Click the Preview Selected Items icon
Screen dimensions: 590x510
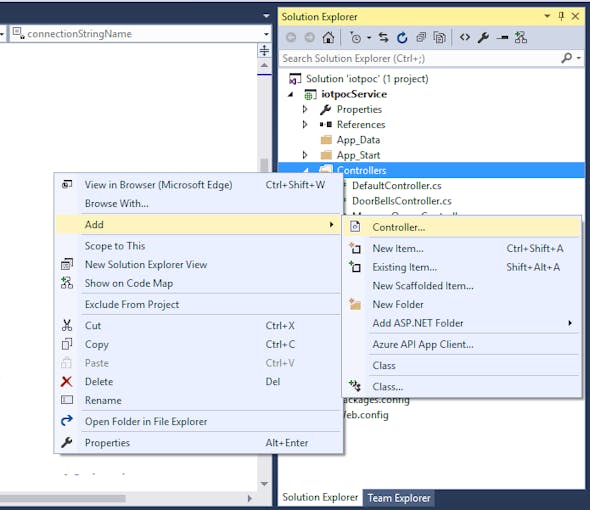coord(502,38)
